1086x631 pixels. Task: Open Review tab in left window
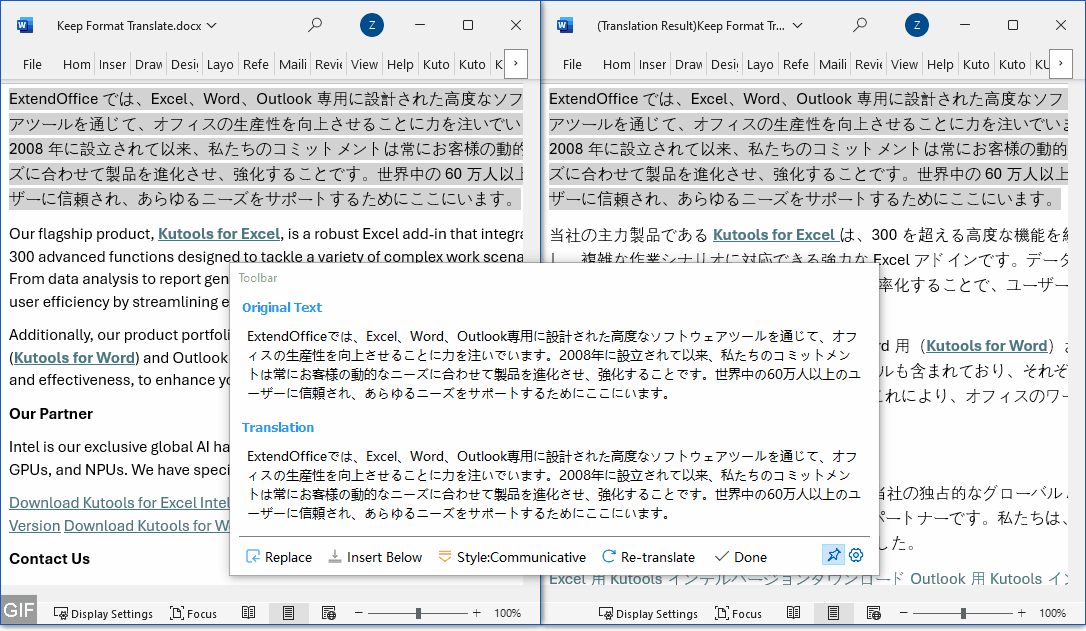(x=328, y=64)
